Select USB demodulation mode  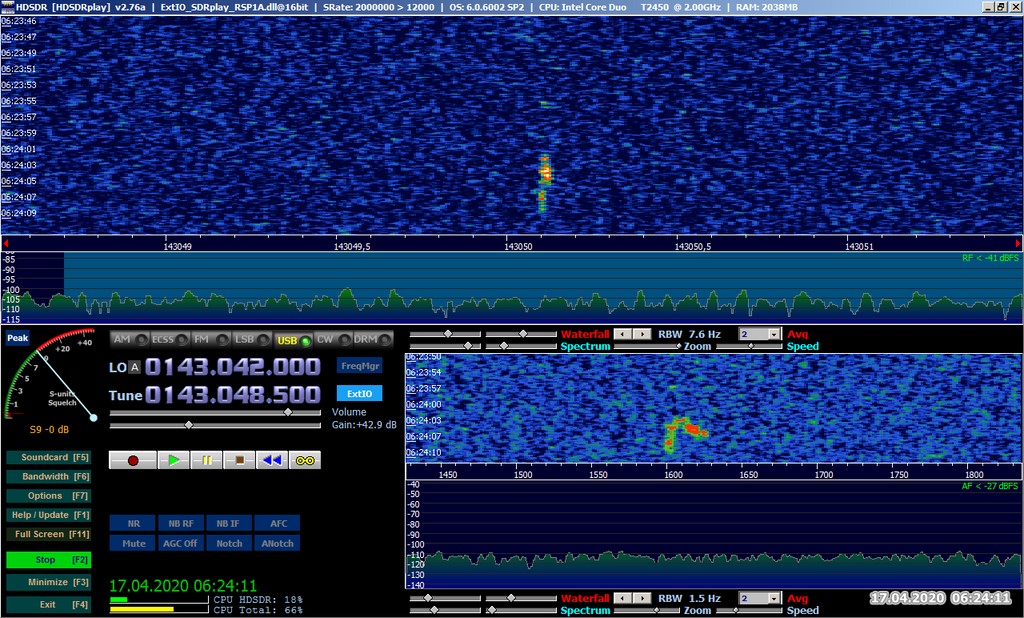click(293, 340)
